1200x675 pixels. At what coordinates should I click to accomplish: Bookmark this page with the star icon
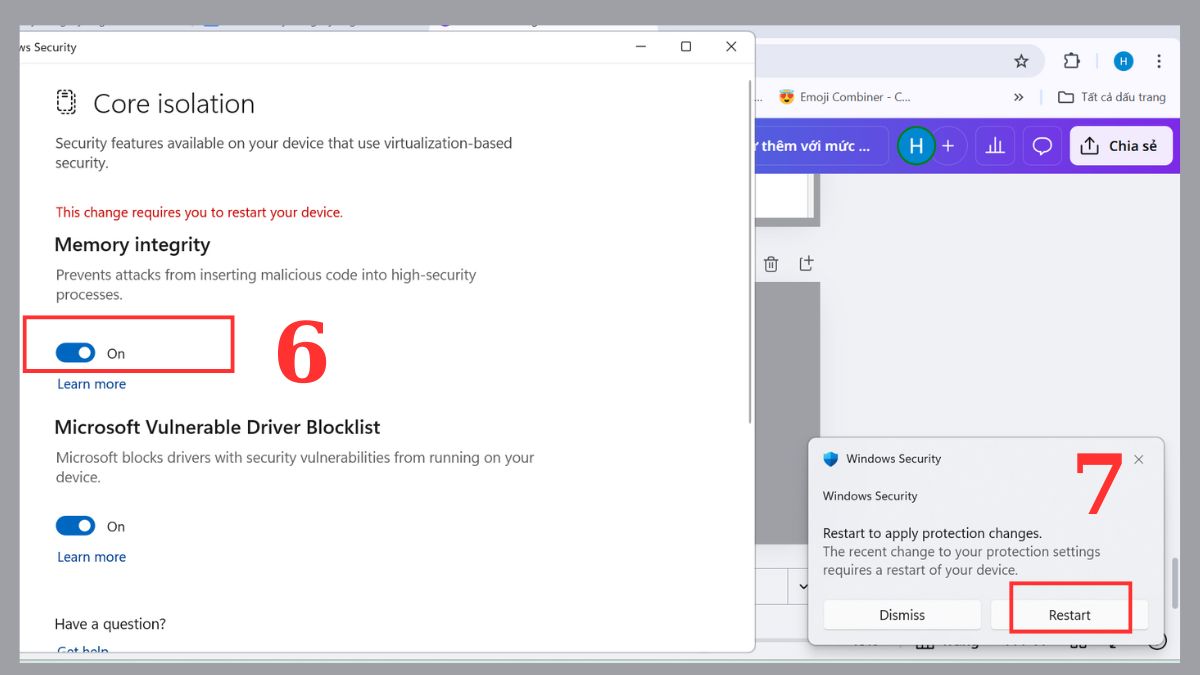click(x=1021, y=61)
